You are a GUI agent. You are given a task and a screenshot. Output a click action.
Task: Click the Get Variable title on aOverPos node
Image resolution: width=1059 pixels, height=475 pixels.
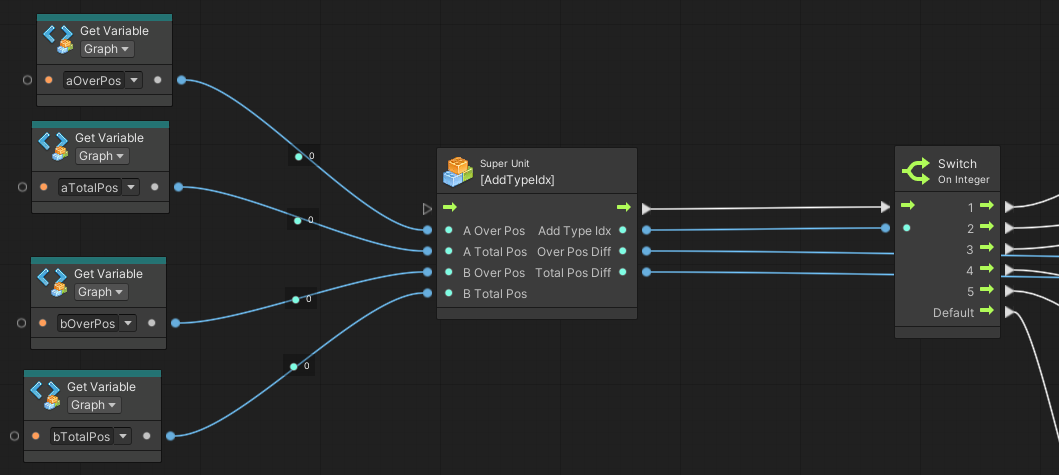(114, 31)
